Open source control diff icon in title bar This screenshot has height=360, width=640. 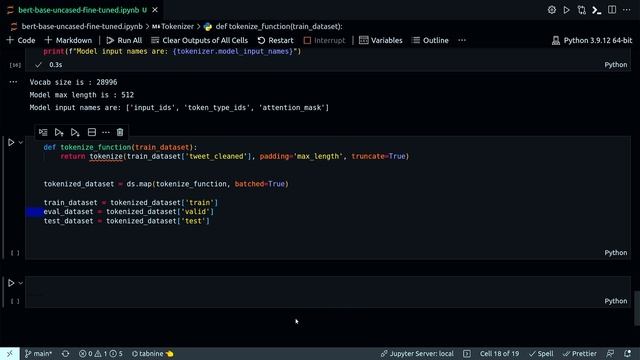click(582, 10)
